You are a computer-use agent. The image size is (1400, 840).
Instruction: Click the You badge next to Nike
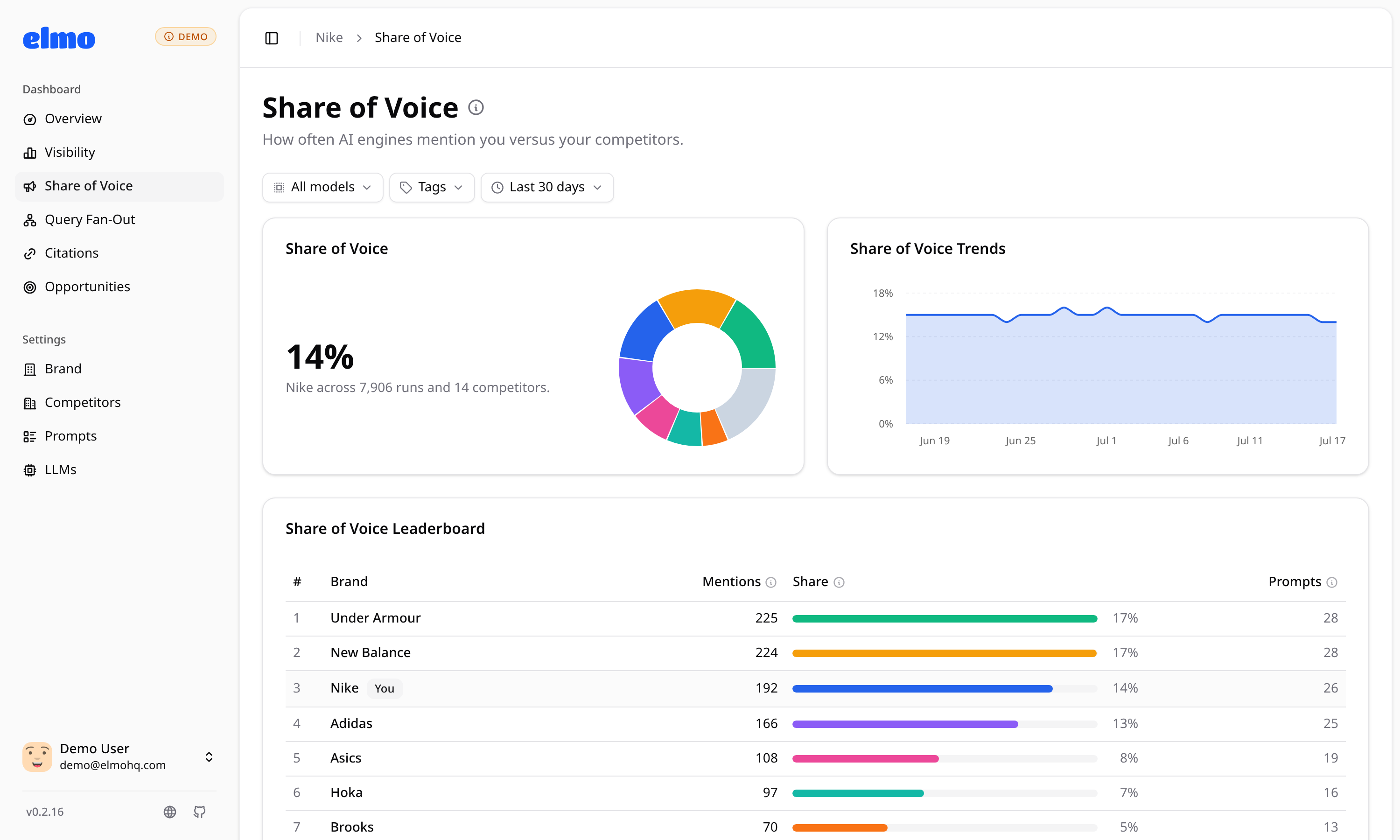[384, 689]
